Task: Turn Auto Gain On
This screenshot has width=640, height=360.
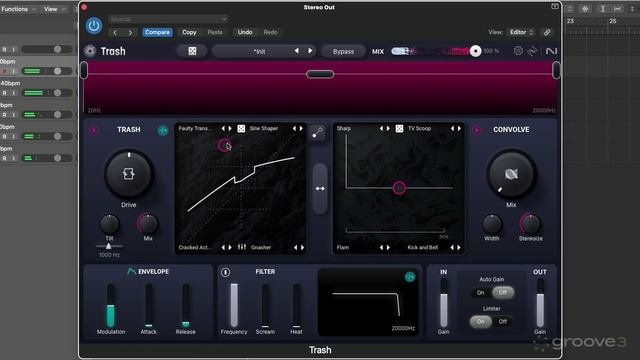Action: [x=480, y=293]
